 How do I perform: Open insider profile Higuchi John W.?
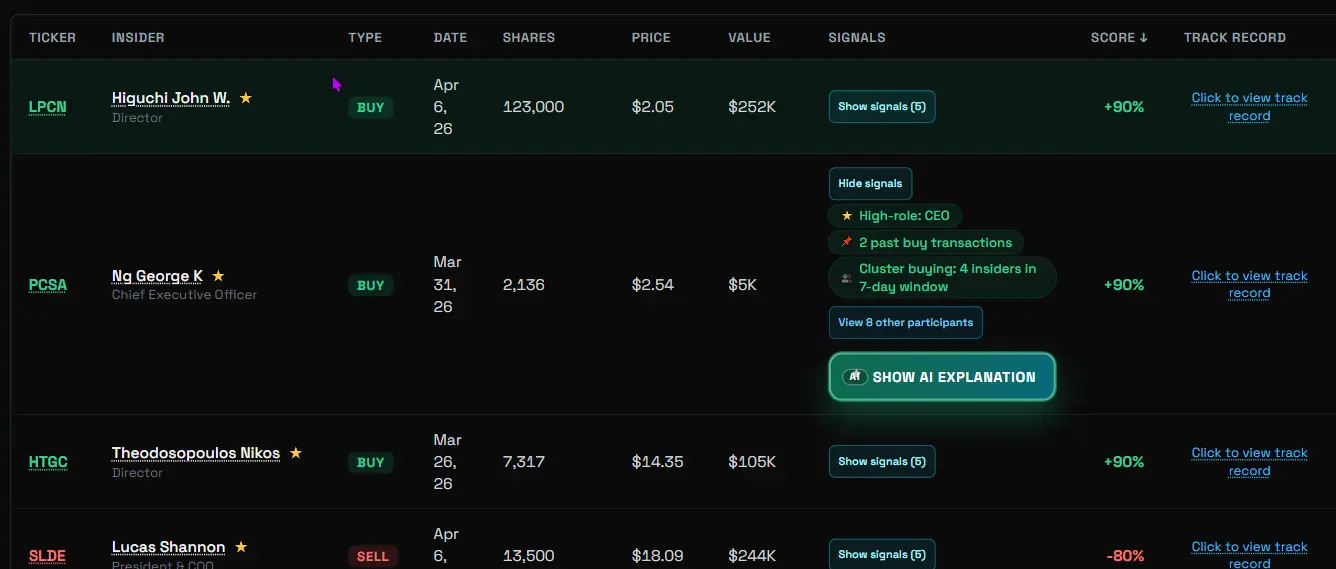tap(171, 98)
